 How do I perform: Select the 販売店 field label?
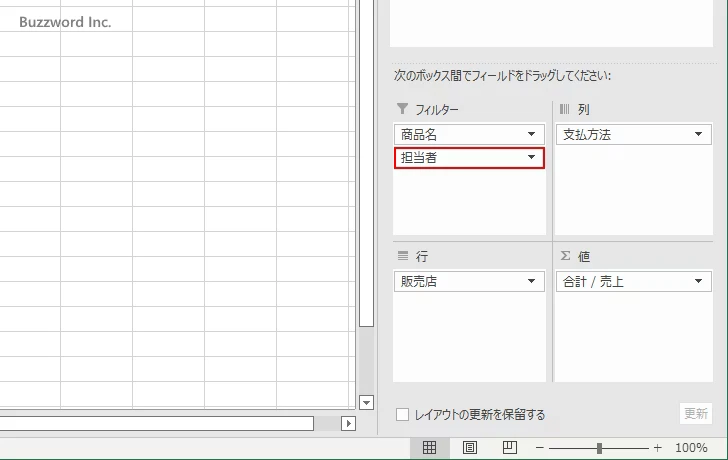(x=419, y=281)
